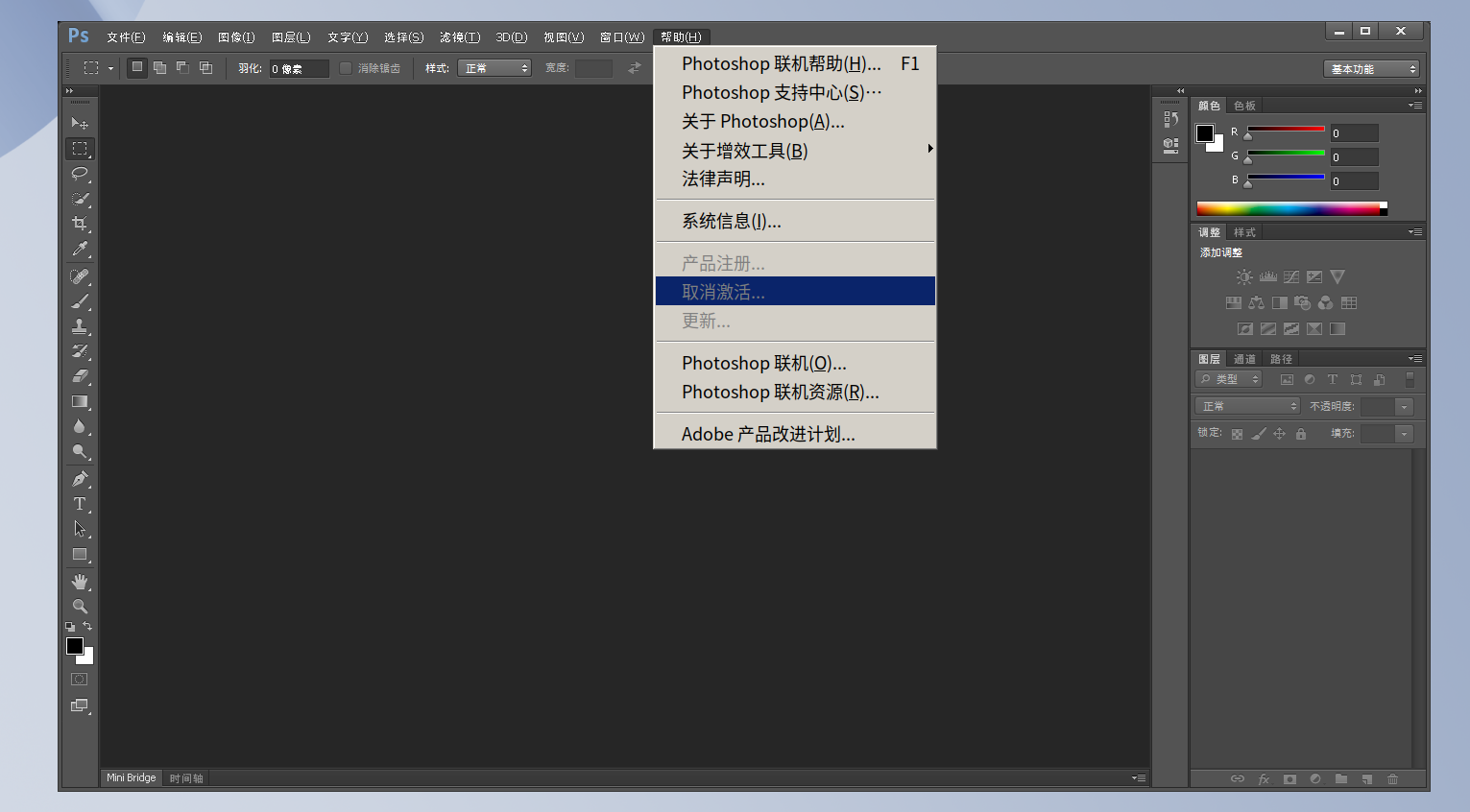Viewport: 1470px width, 812px height.
Task: Open the 类型 layer filter dropdown
Action: pos(1228,379)
